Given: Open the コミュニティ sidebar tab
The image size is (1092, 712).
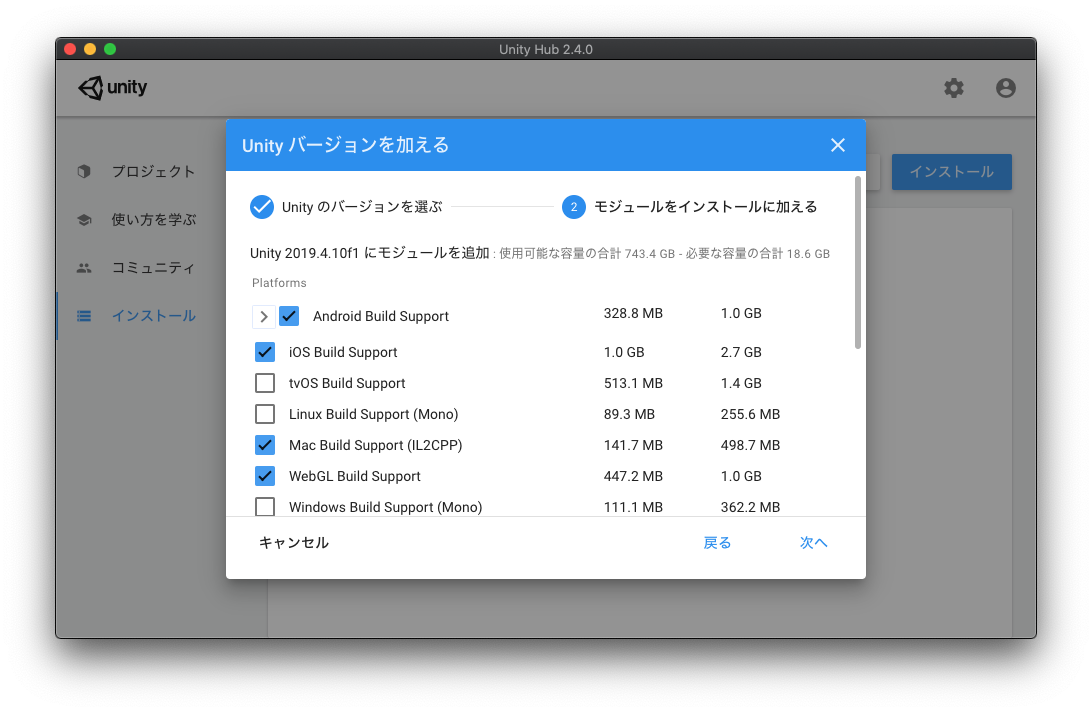Looking at the screenshot, I should click(x=153, y=268).
